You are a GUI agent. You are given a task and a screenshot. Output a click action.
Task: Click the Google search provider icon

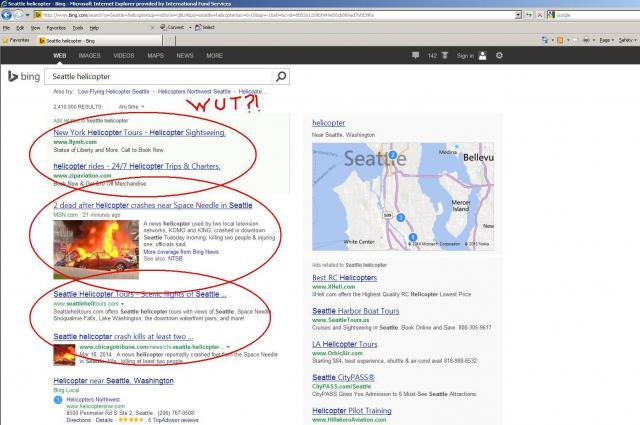point(551,15)
